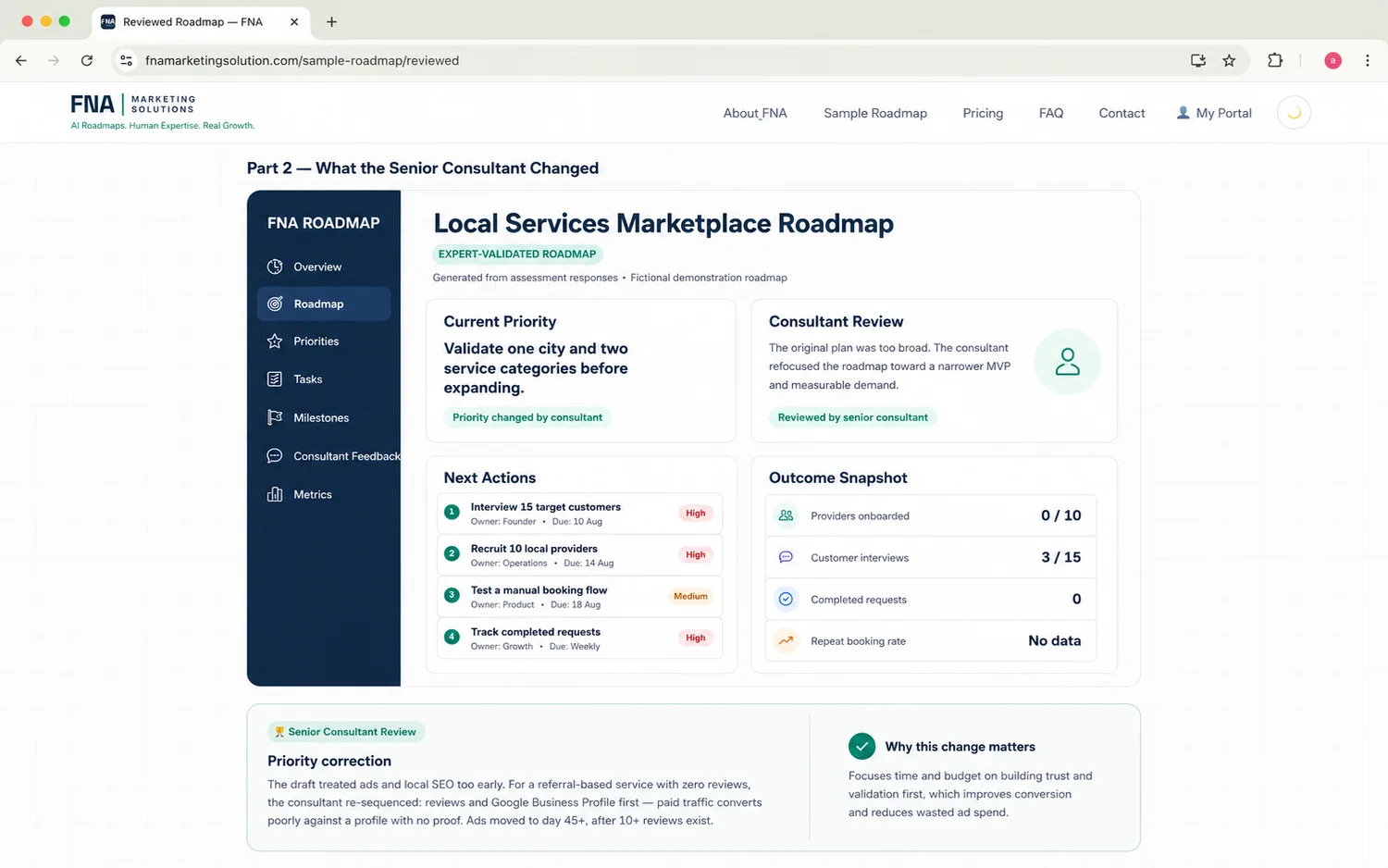Click High tag on Interview 15 target customers
This screenshot has width=1388, height=868.
(696, 513)
